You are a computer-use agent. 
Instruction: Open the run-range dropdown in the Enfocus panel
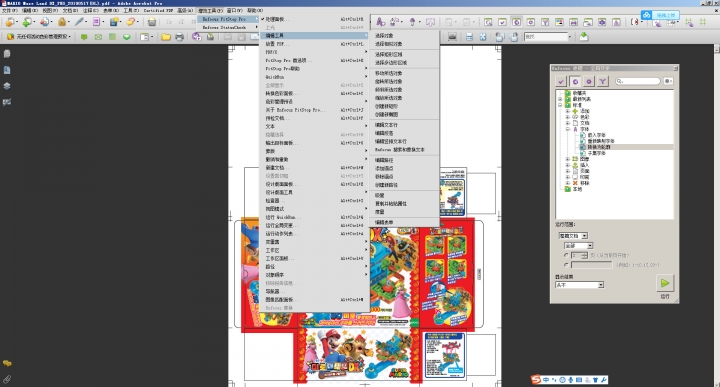coord(573,236)
